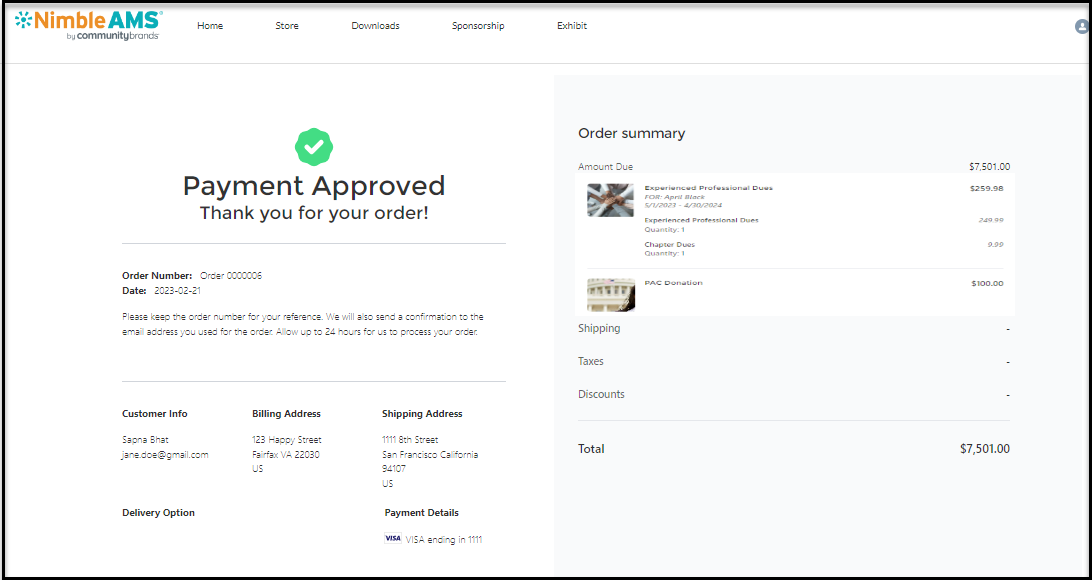Click the VISA ending in 1111 text

[x=444, y=539]
